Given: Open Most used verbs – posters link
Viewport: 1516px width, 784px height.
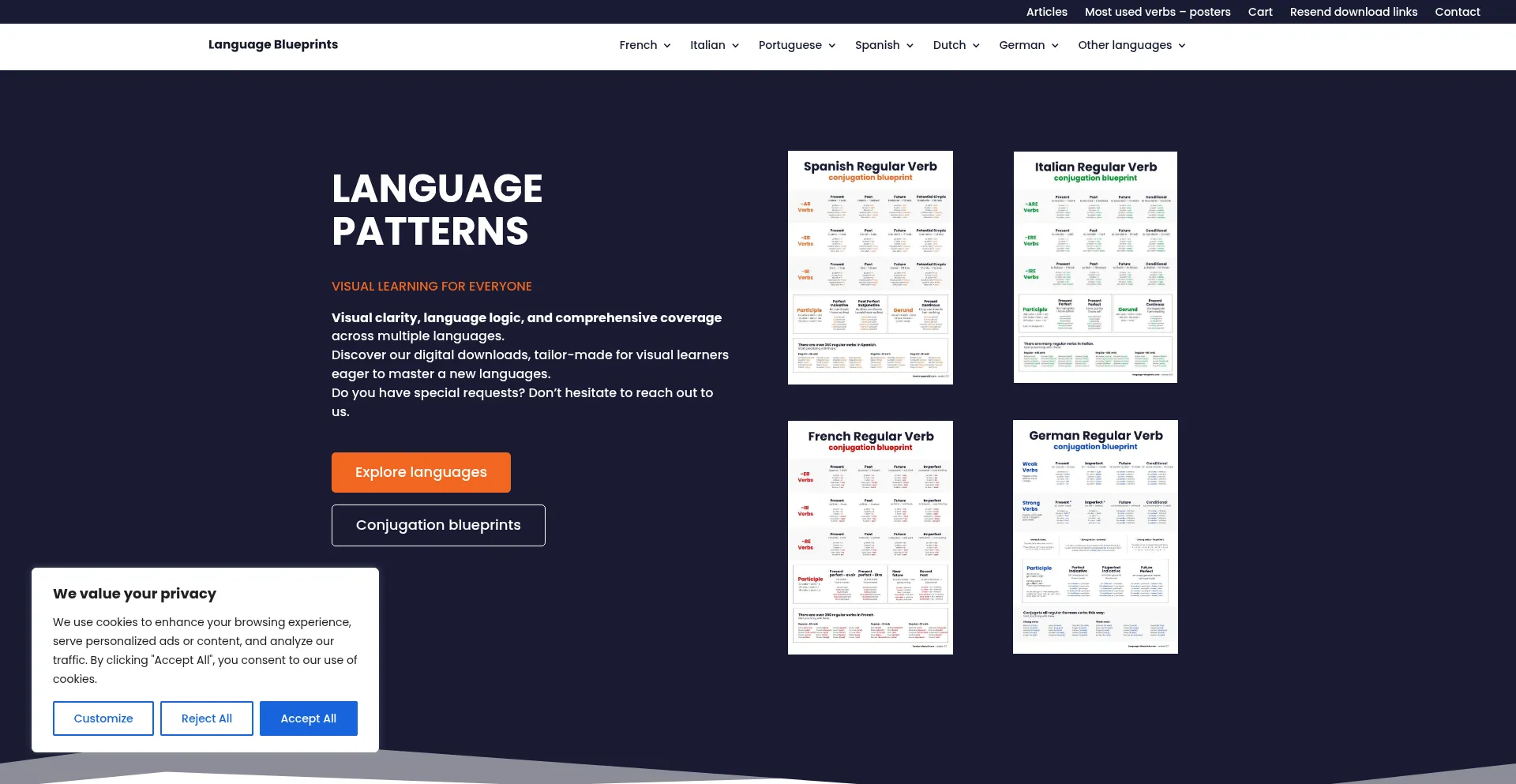Looking at the screenshot, I should (1158, 12).
